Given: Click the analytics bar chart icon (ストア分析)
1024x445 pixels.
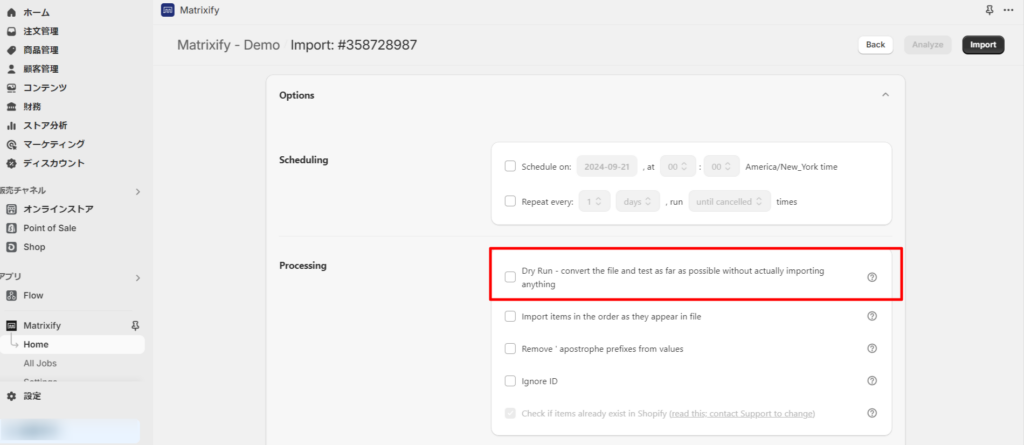Looking at the screenshot, I should coord(11,125).
